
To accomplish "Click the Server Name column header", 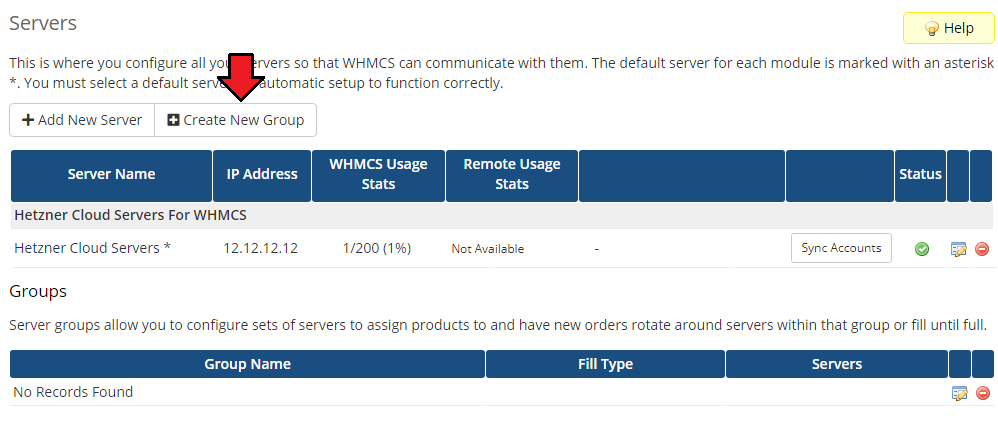I will click(x=111, y=176).
